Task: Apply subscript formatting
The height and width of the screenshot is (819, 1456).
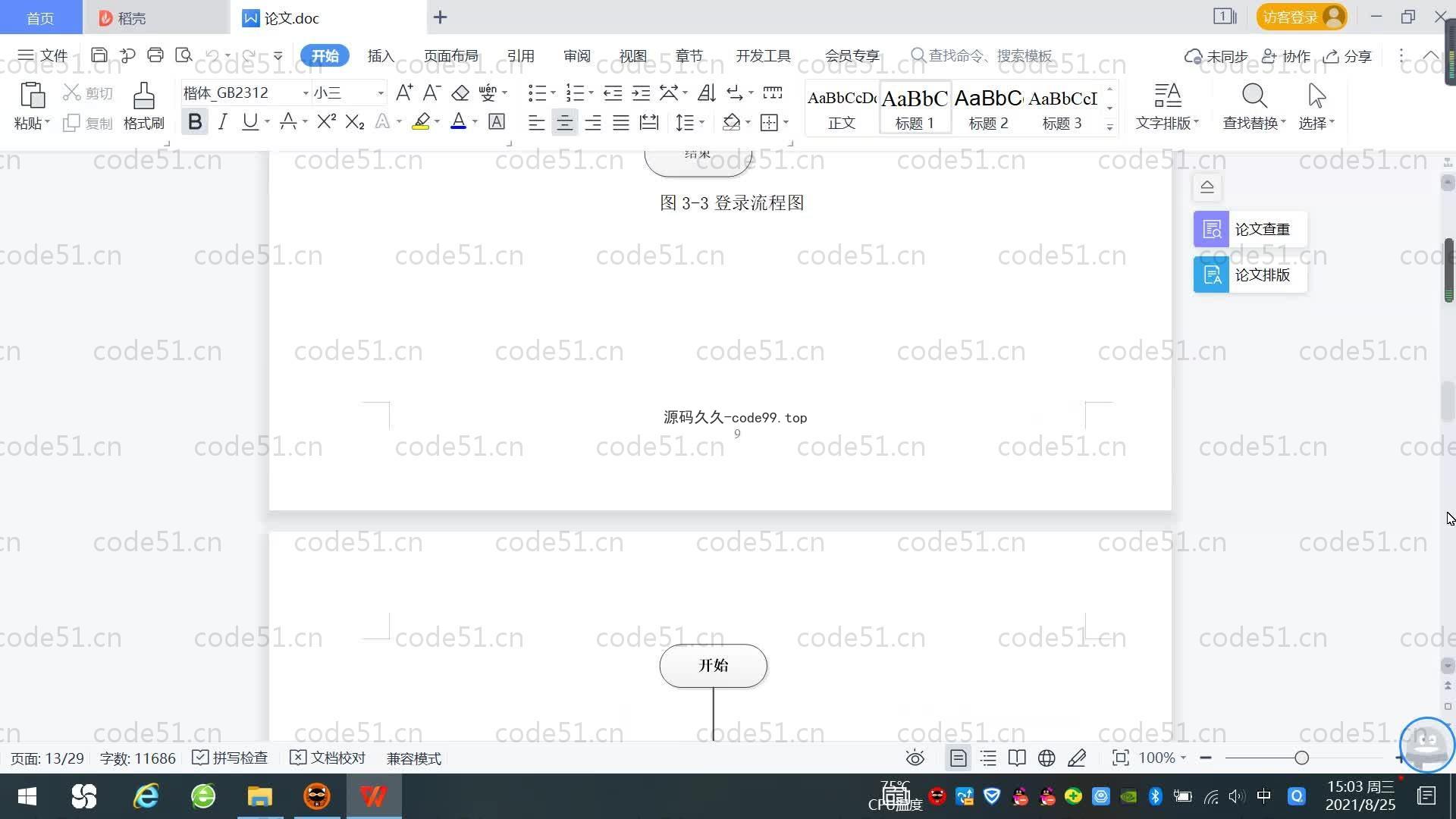Action: tap(355, 122)
